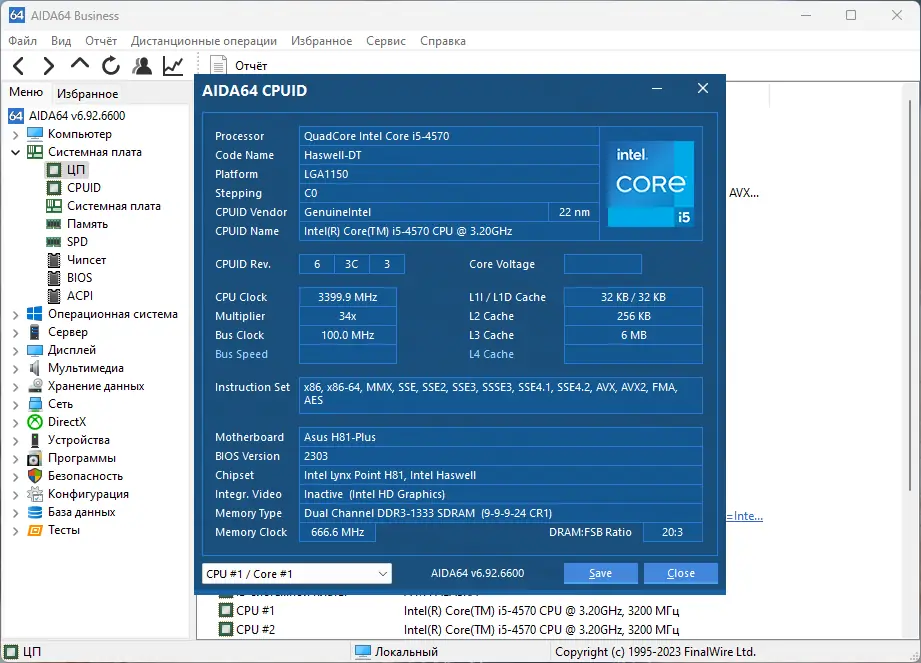Collapse the Системная плата tree node
This screenshot has height=663, width=921.
(15, 153)
